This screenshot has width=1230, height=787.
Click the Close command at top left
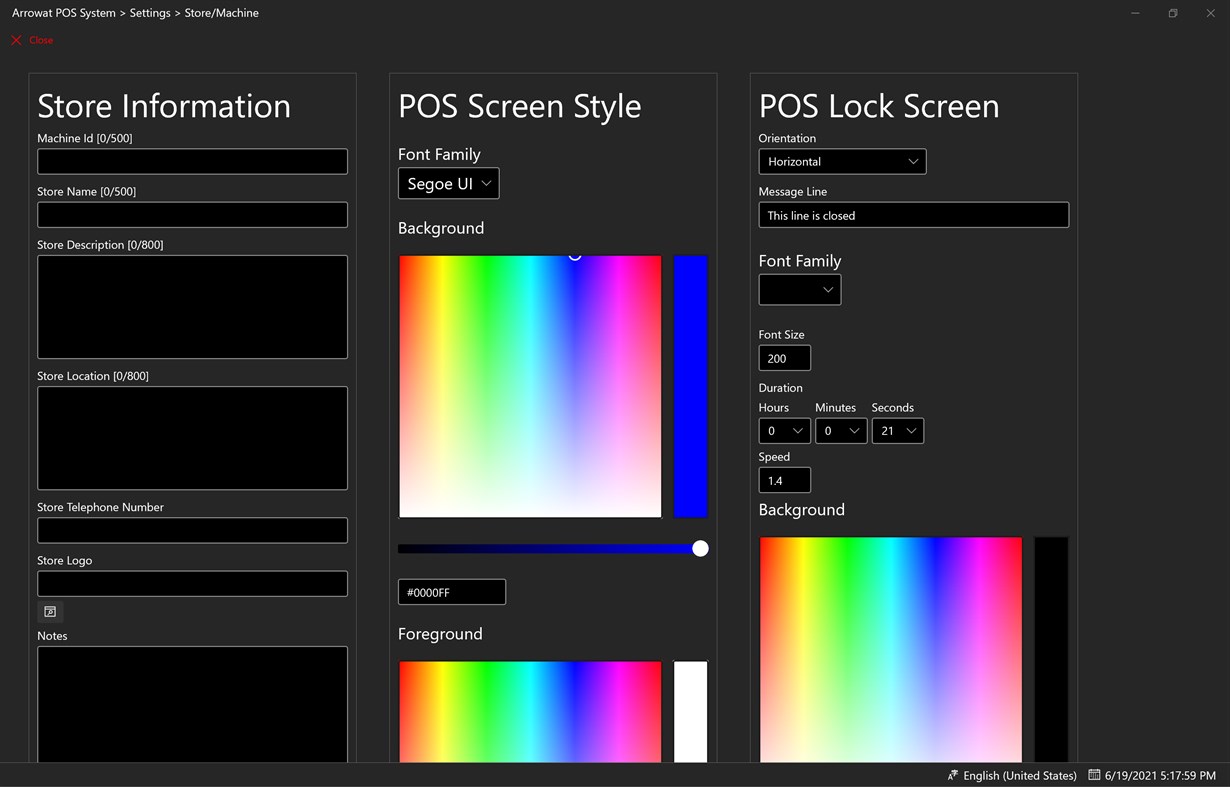[41, 40]
